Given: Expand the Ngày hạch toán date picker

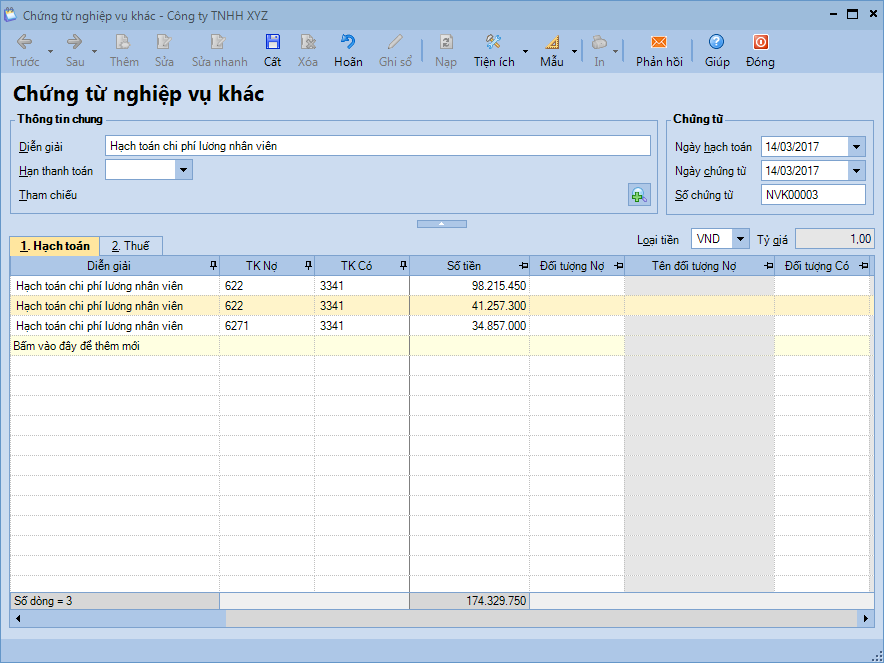Looking at the screenshot, I should 856,147.
